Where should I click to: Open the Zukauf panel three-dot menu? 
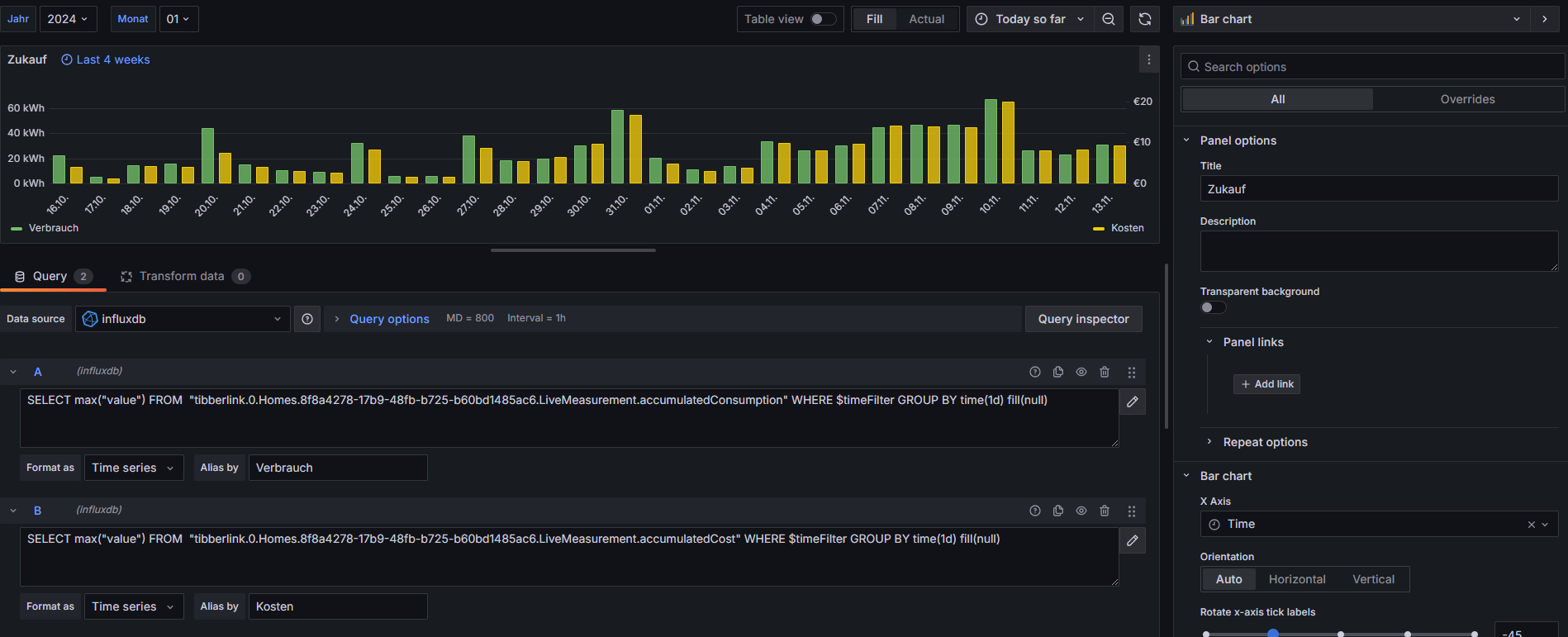click(1148, 59)
